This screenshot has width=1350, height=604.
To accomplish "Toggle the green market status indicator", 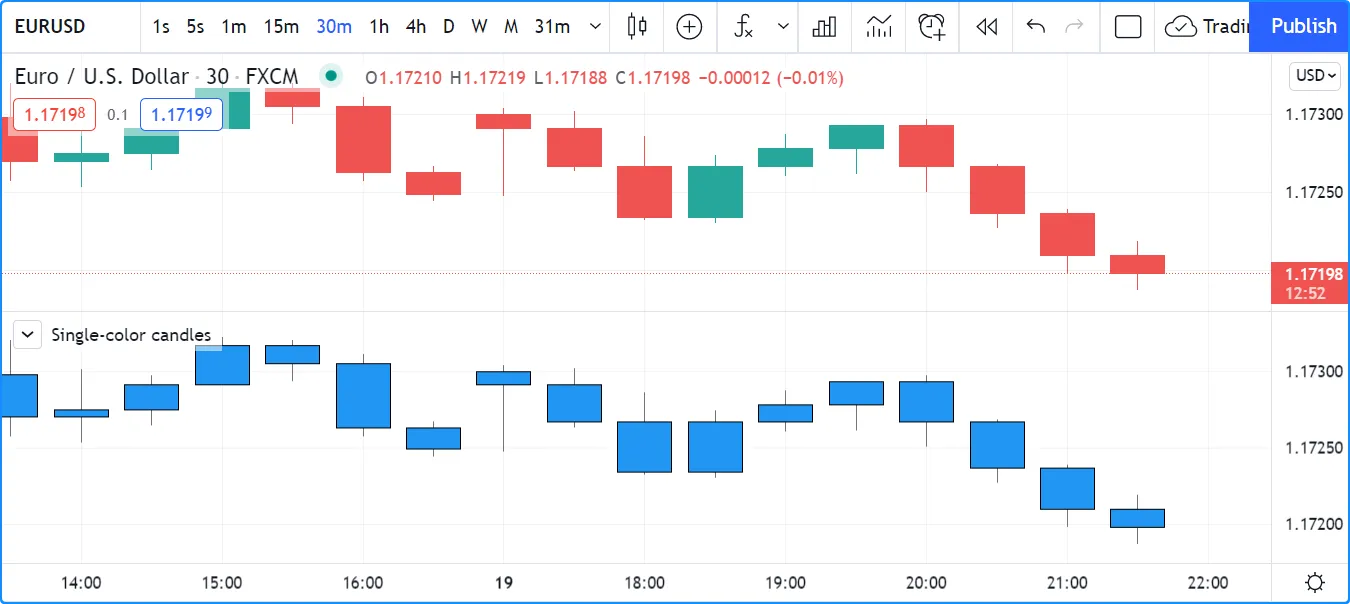I will [x=330, y=76].
